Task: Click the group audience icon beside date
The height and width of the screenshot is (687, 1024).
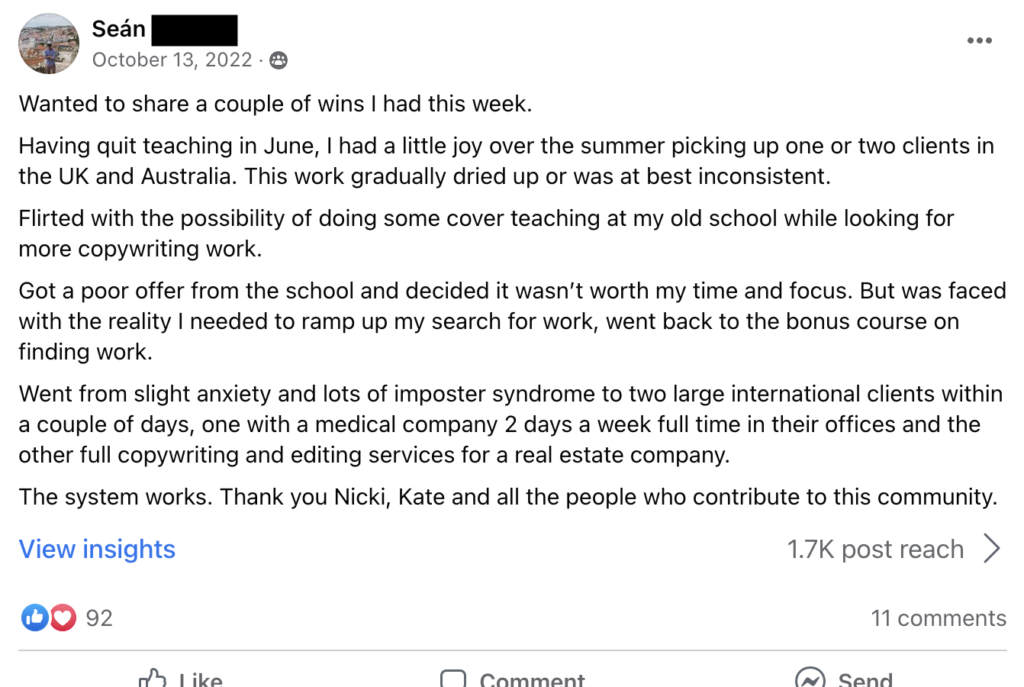Action: click(278, 60)
